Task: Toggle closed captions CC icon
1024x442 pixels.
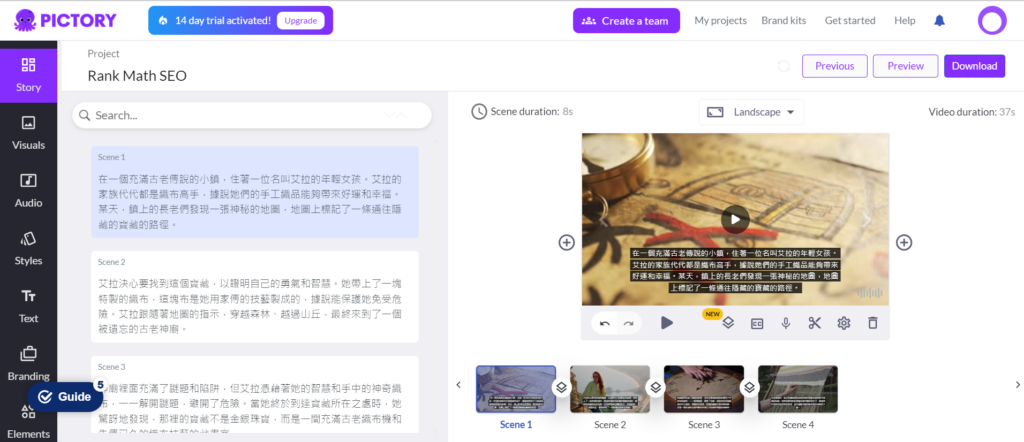Action: pyautogui.click(x=757, y=323)
